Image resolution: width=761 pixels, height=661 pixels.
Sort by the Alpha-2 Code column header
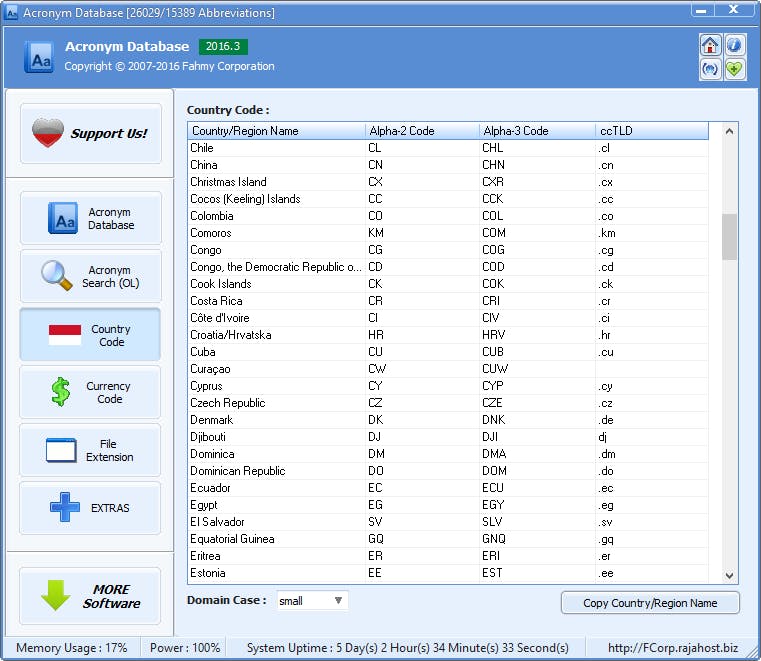click(421, 131)
